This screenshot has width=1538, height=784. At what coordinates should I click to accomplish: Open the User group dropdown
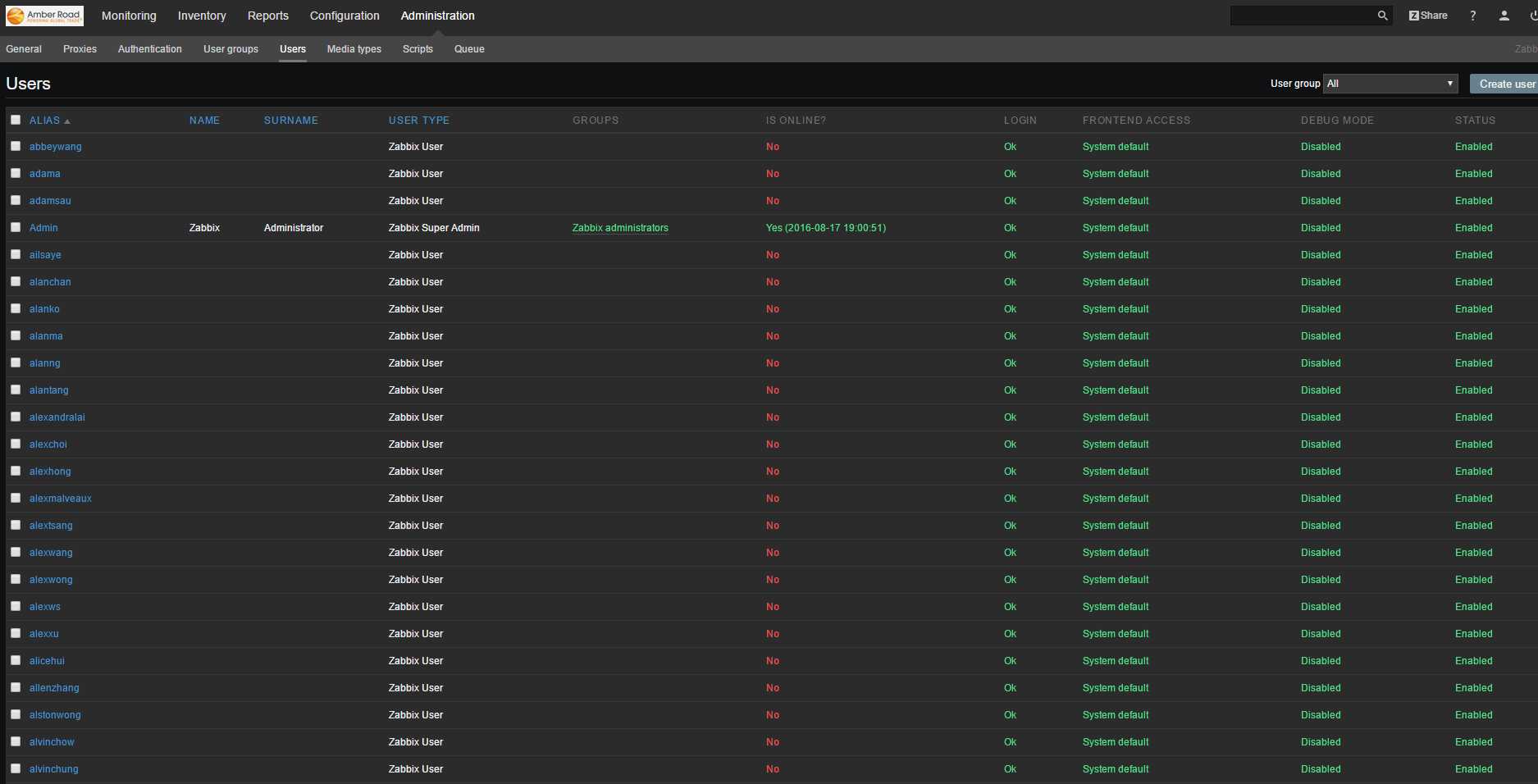tap(1390, 84)
